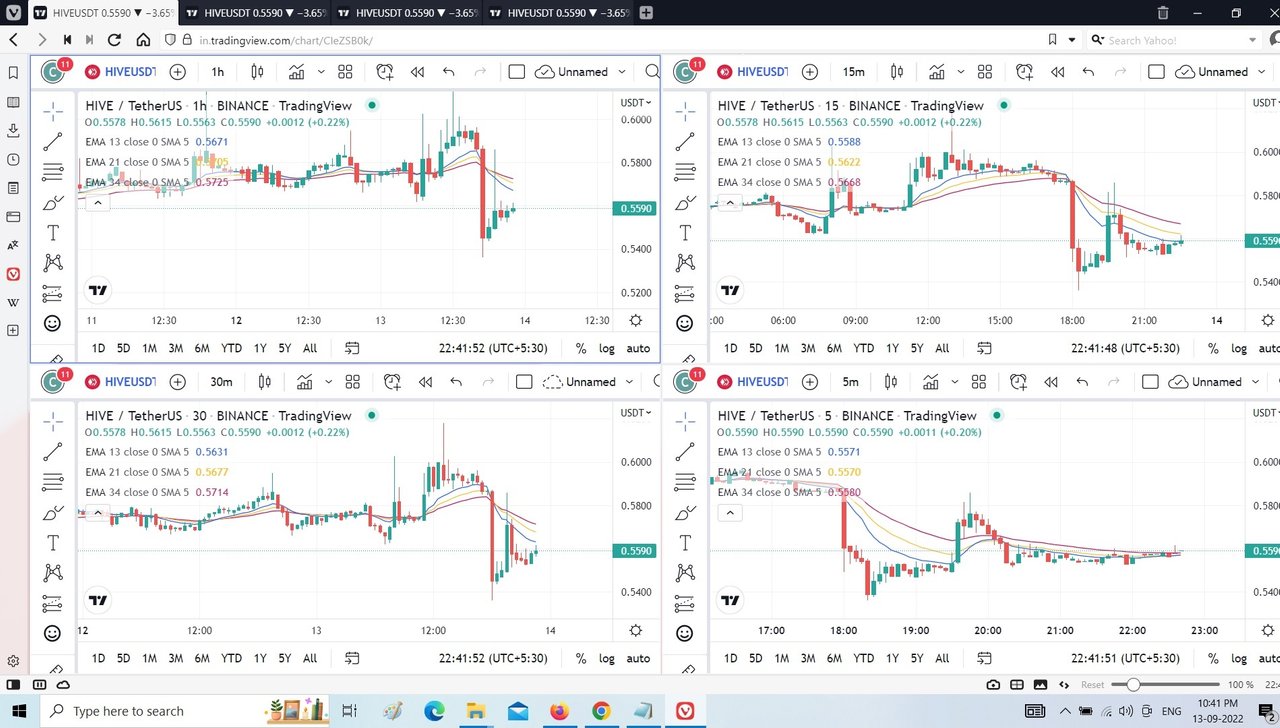
Task: Toggle percent scale in 15m chart
Action: tap(1213, 348)
